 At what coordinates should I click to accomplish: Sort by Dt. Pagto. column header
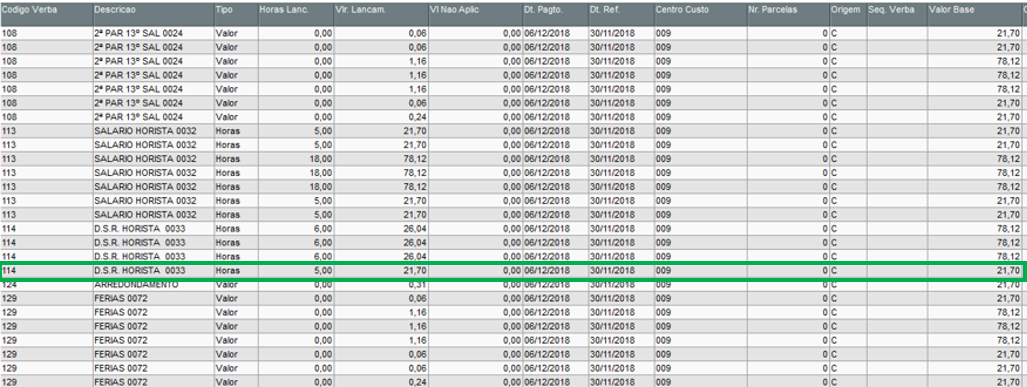point(555,14)
